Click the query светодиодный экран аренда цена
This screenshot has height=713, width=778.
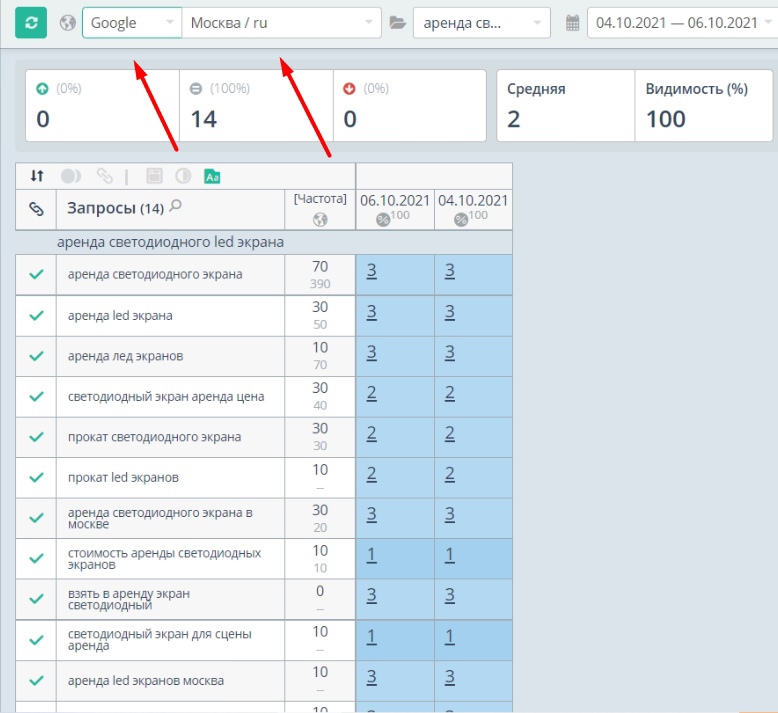tap(166, 396)
